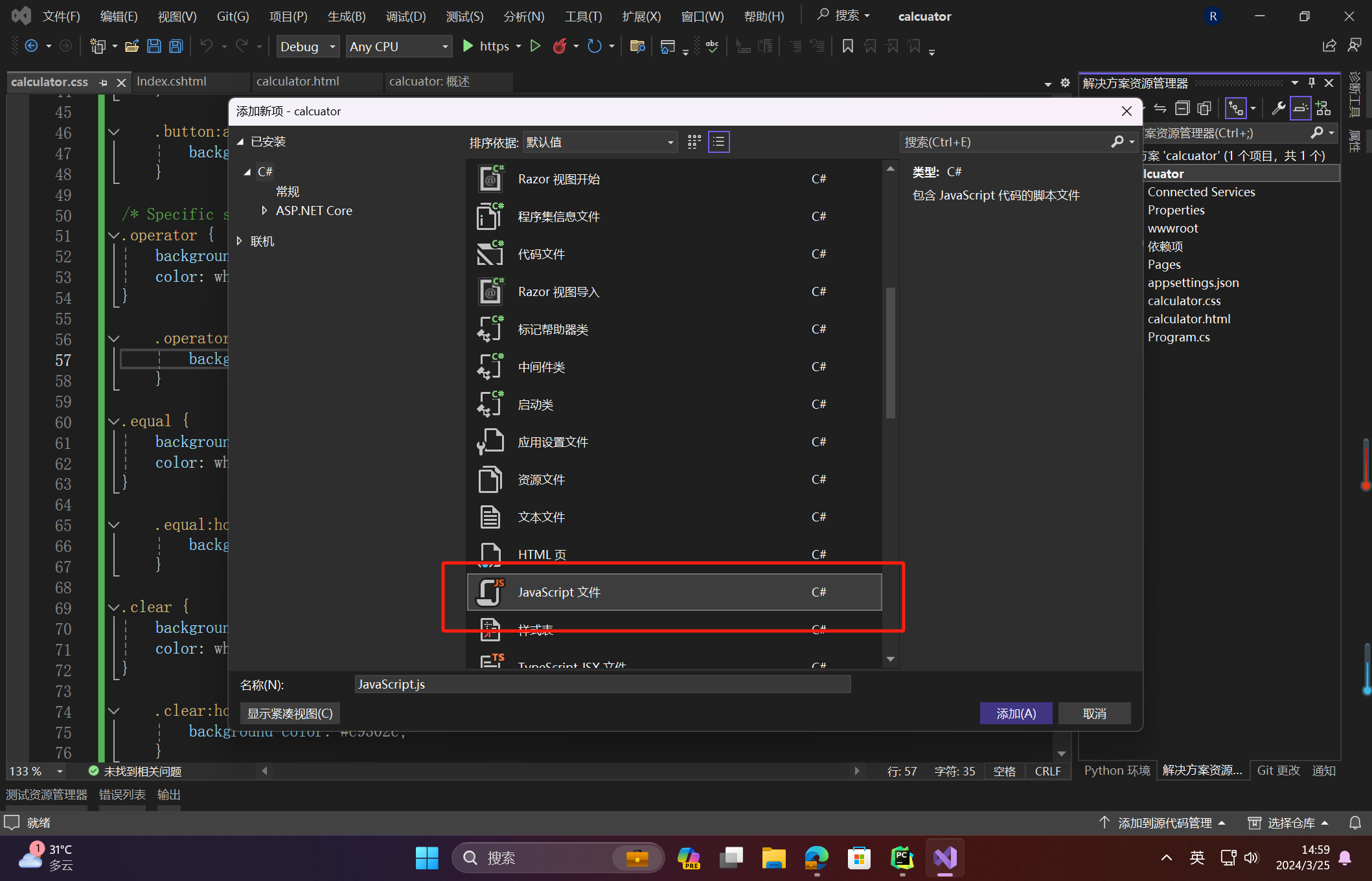1372x881 pixels.
Task: Expand the ASP.NET Core tree node
Action: coord(264,211)
